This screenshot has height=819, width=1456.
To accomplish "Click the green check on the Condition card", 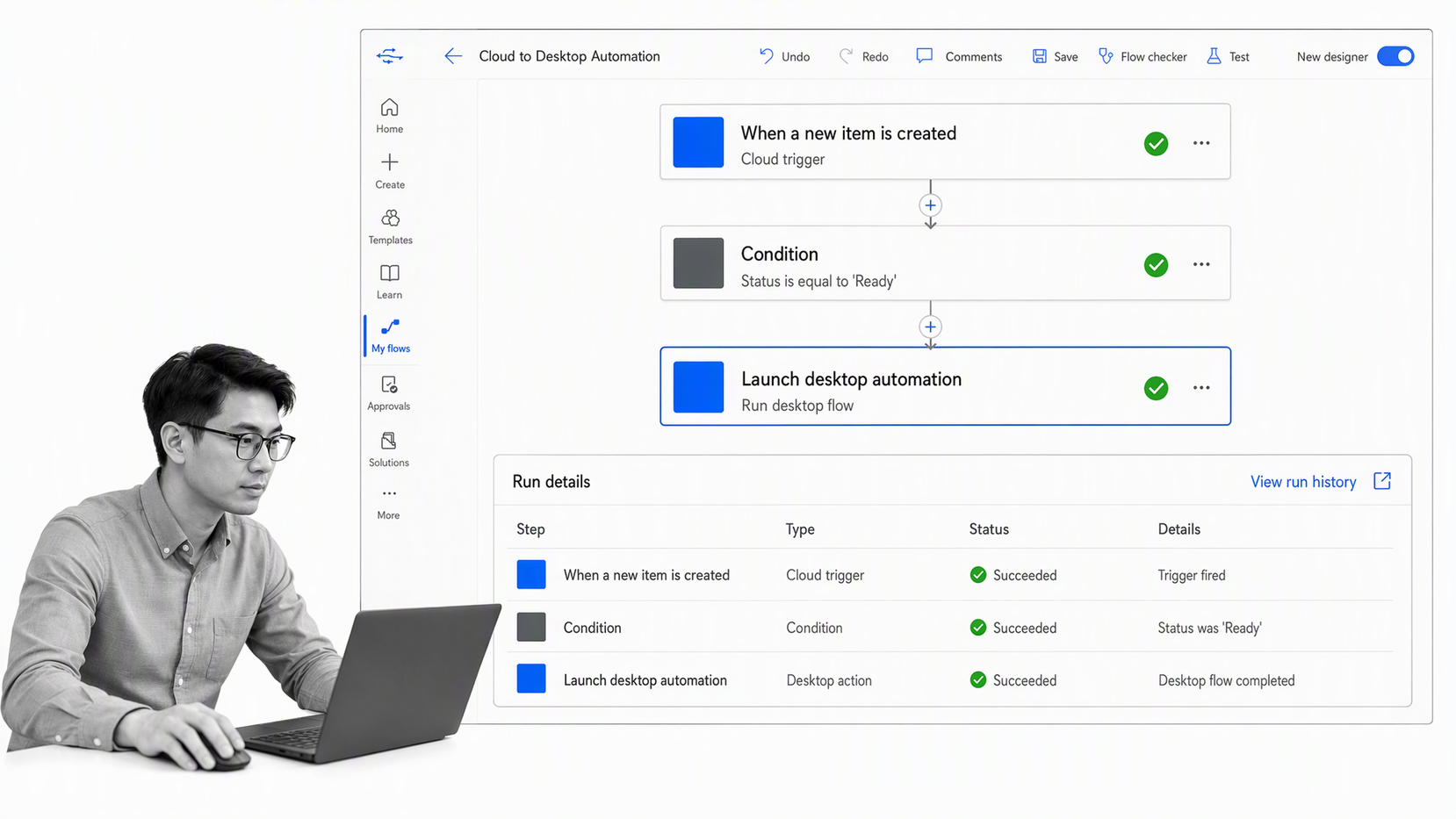I will click(1156, 264).
